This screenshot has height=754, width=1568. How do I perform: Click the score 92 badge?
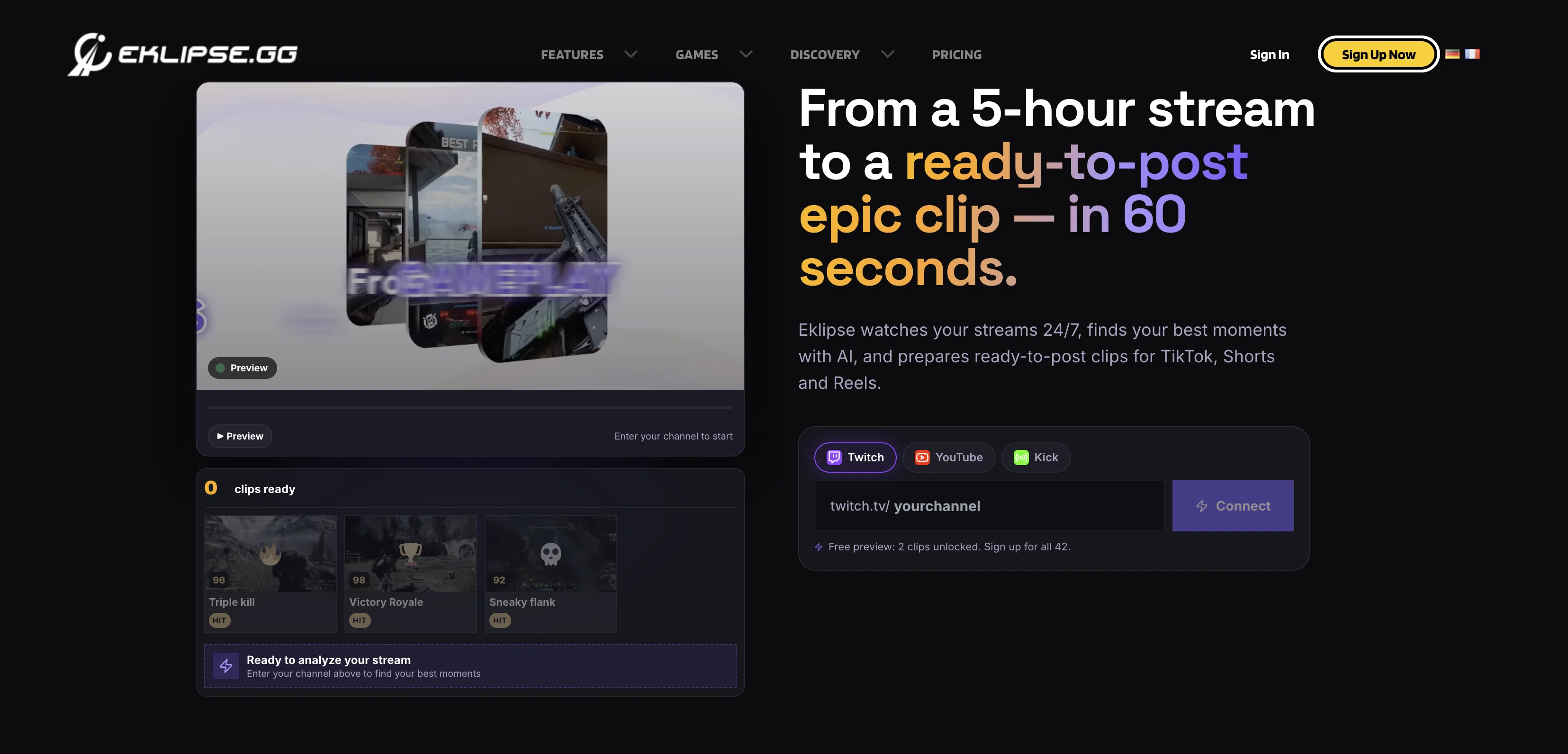(x=499, y=580)
